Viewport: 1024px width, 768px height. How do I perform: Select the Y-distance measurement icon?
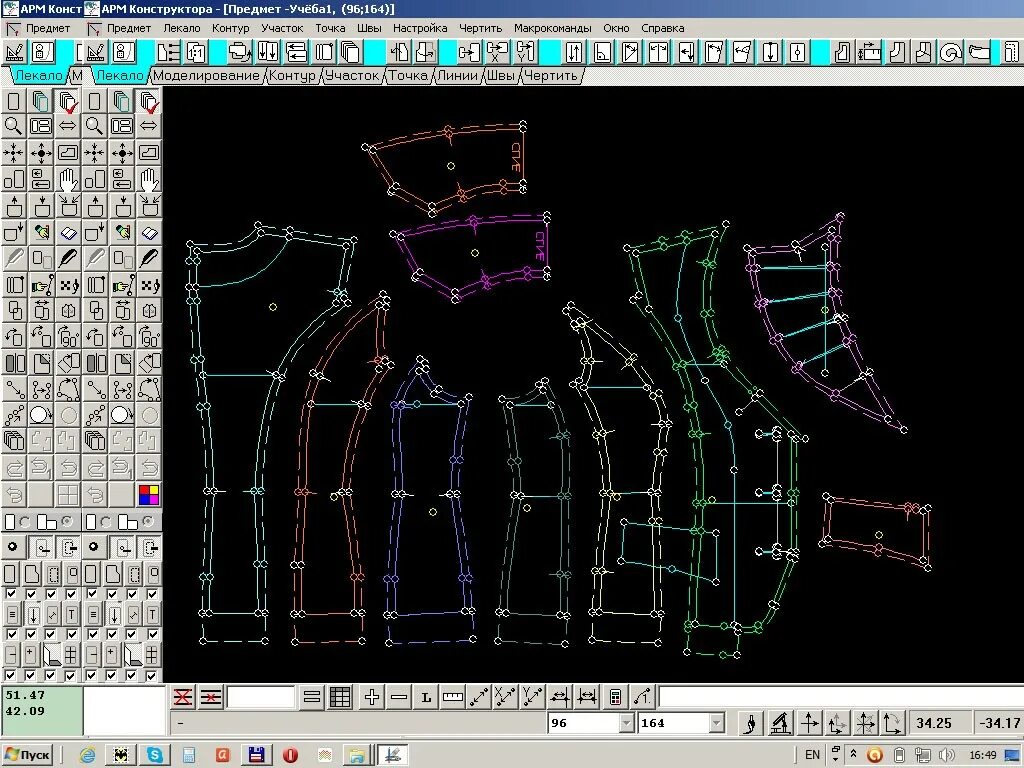tap(532, 697)
